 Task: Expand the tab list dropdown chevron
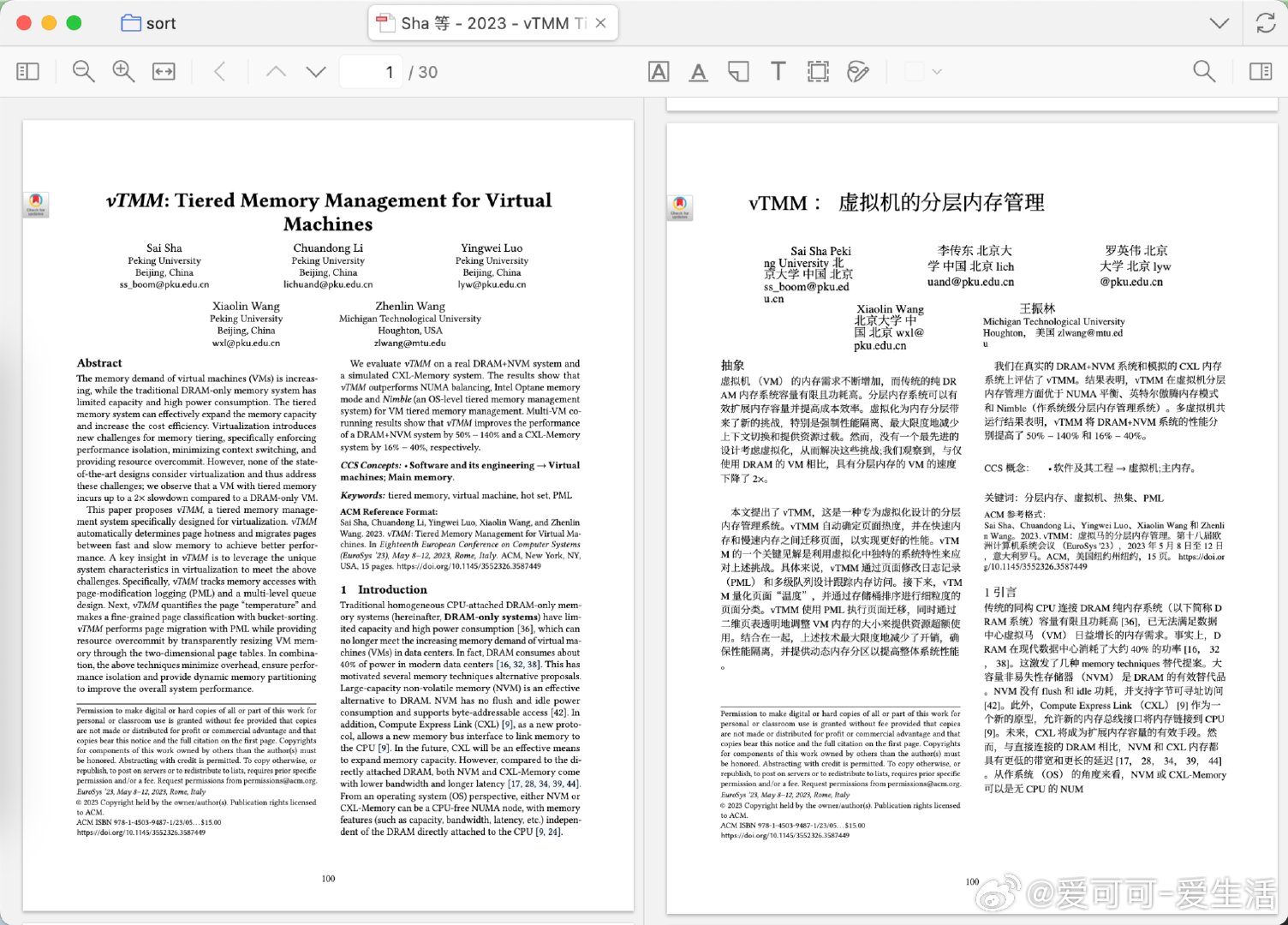pyautogui.click(x=1219, y=23)
